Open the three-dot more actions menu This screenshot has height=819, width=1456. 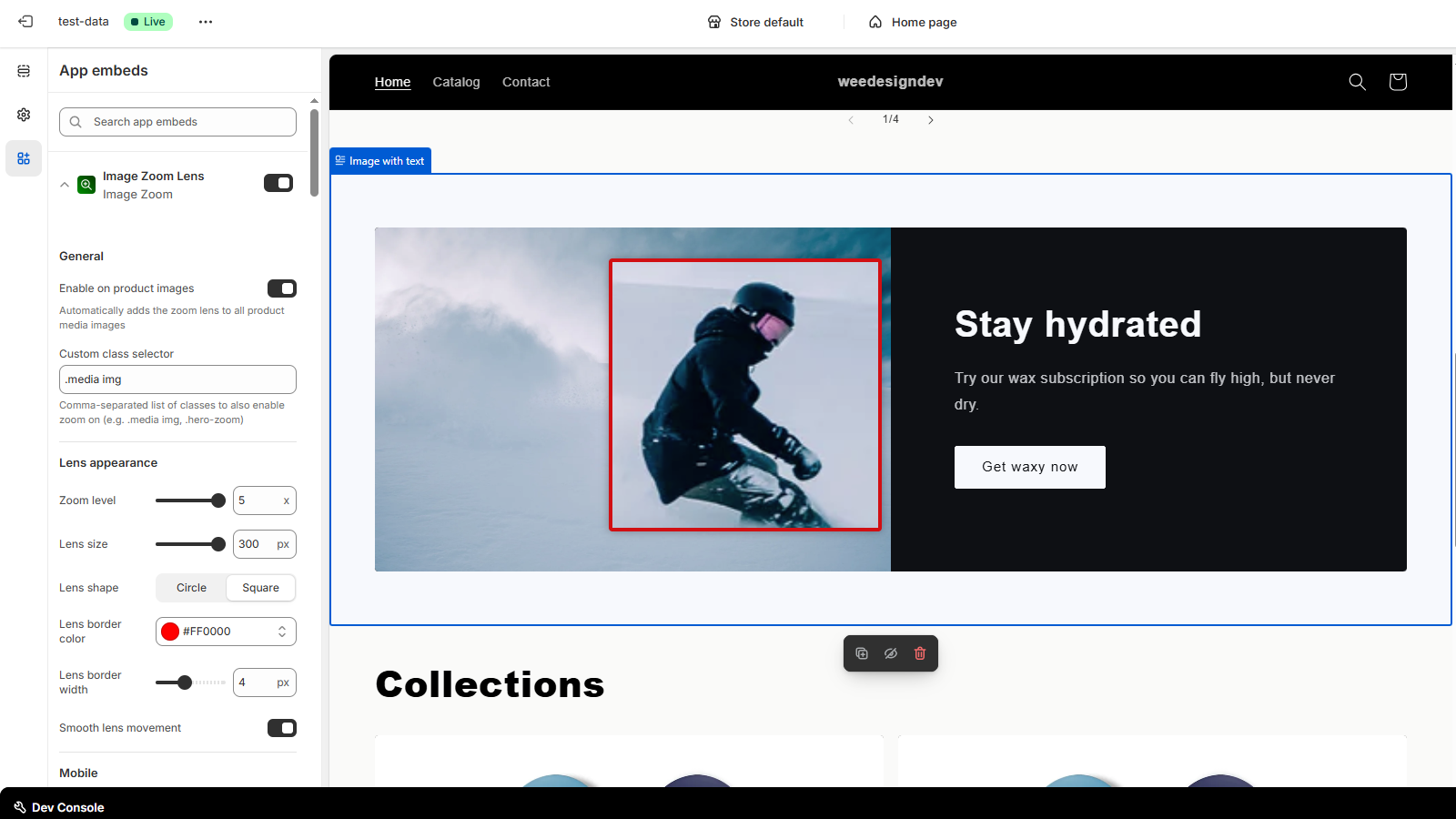pyautogui.click(x=206, y=22)
